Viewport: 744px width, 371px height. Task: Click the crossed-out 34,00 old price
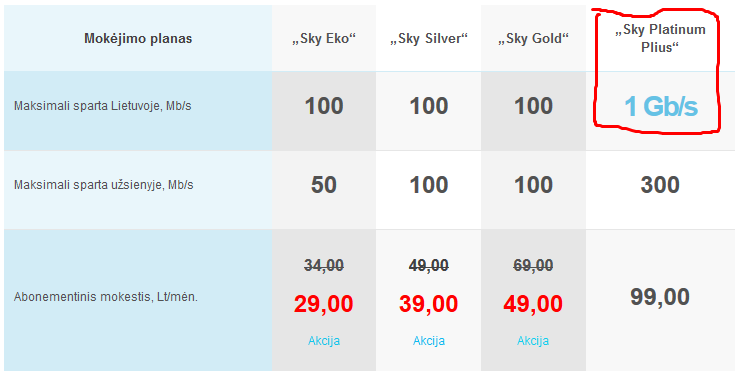324,266
